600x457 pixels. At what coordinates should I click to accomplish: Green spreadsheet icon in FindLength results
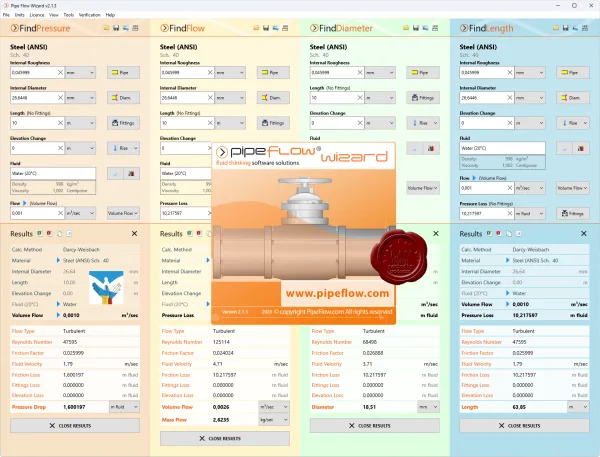point(489,233)
